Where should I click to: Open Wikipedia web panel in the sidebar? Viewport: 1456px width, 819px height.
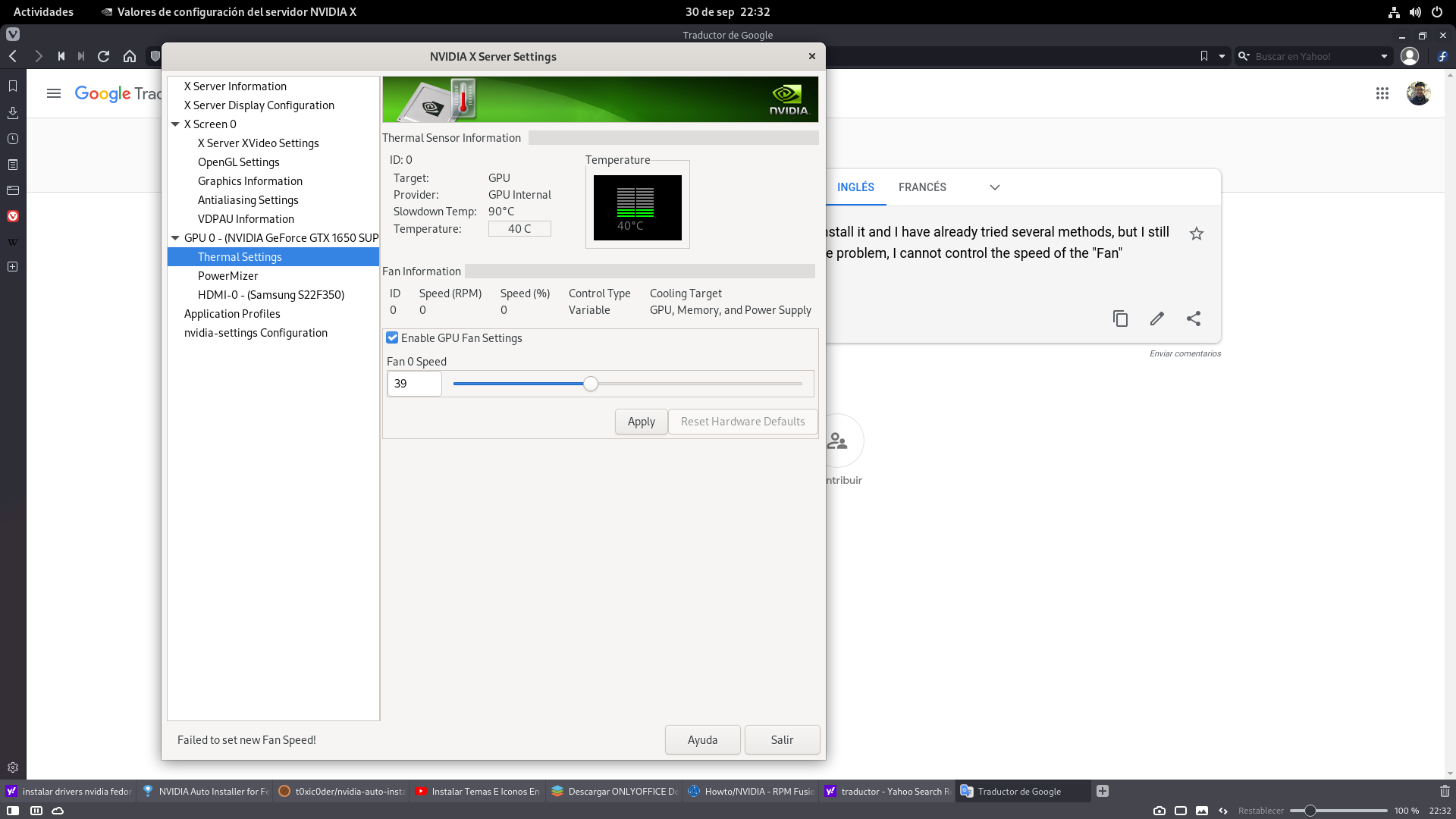click(13, 242)
